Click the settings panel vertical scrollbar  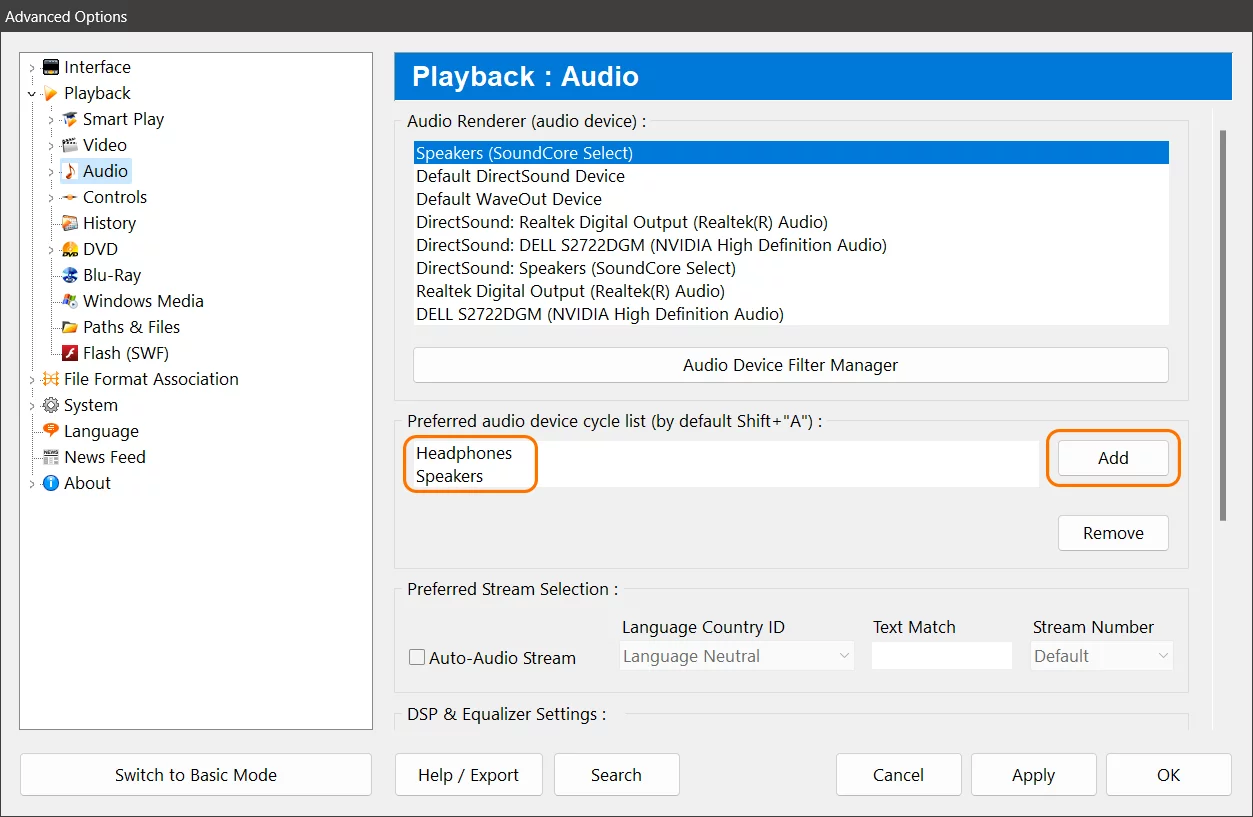(1223, 325)
